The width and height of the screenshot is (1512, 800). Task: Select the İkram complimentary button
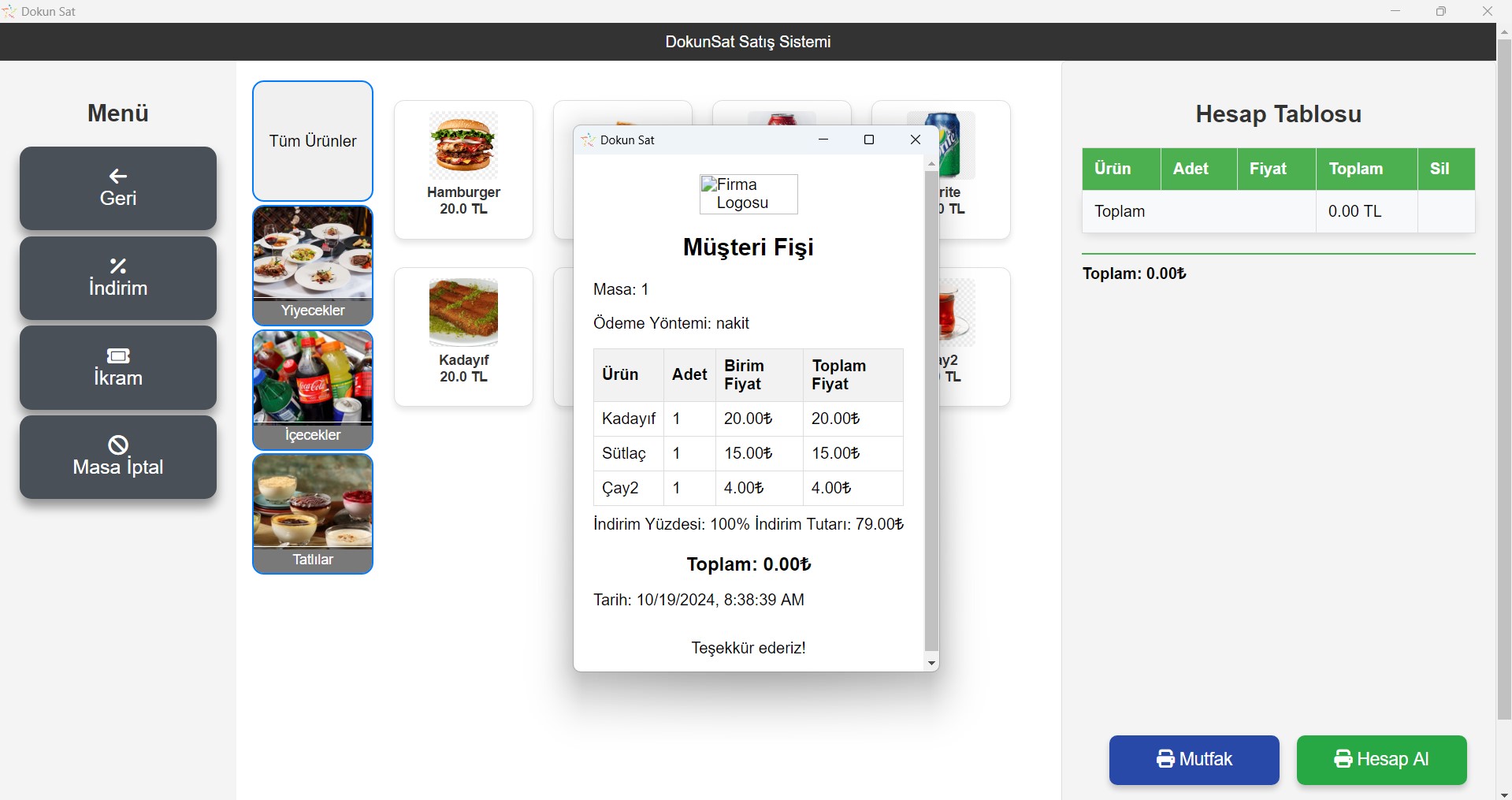[x=118, y=368]
